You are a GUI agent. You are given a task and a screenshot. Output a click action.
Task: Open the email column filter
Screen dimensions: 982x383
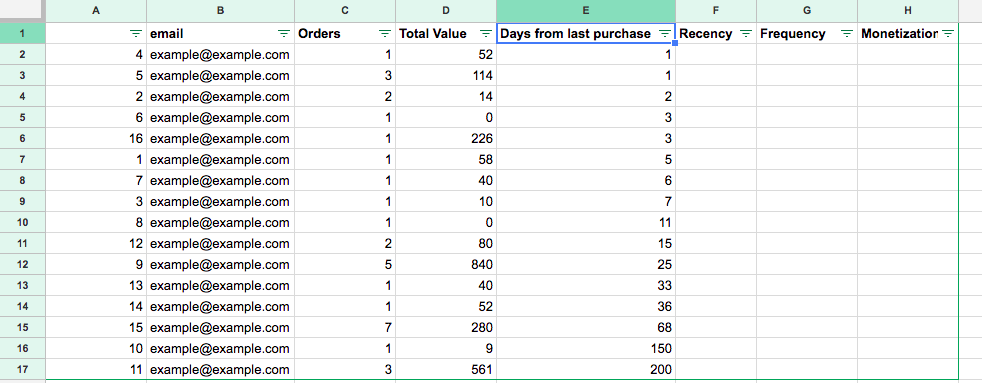284,34
